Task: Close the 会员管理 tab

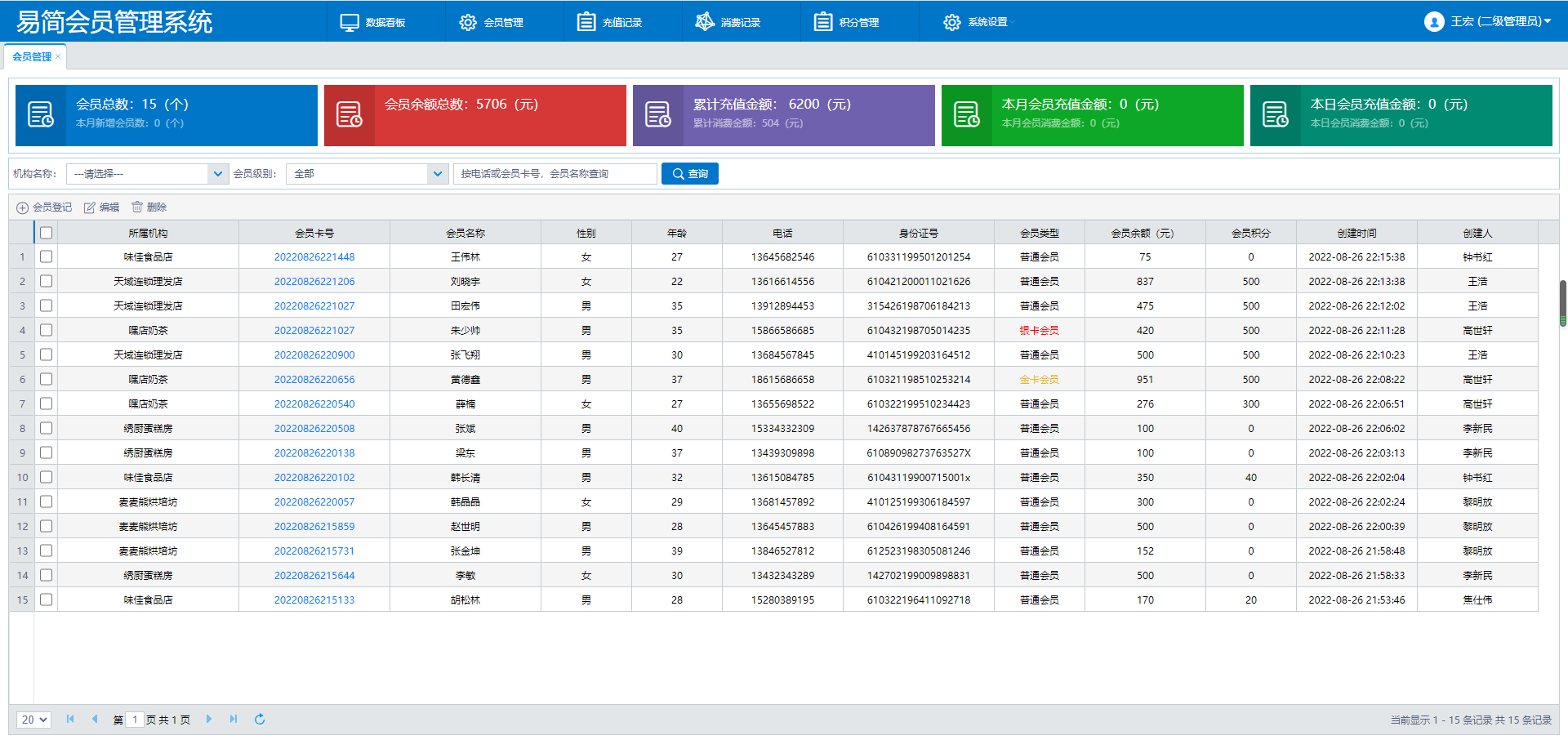Action: click(58, 57)
